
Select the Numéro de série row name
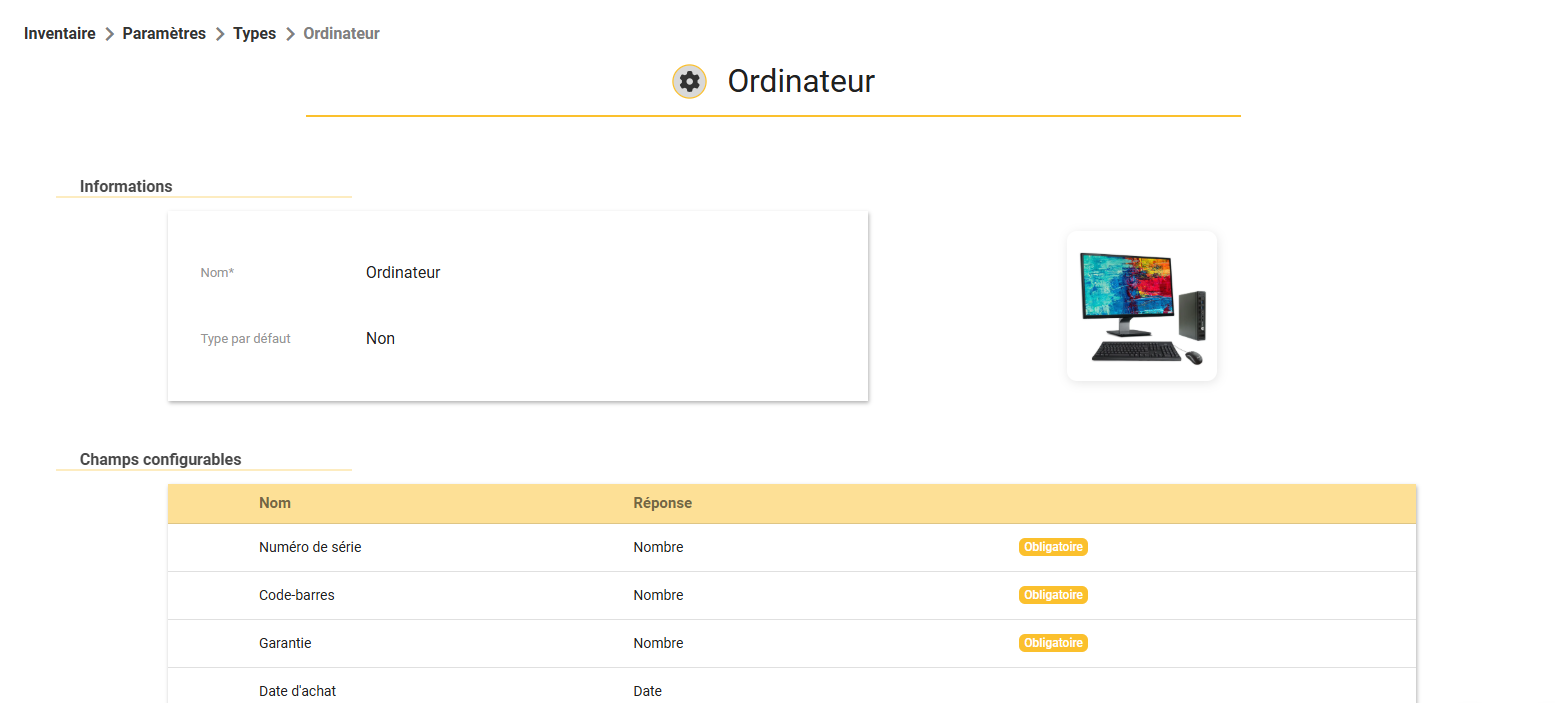tap(310, 547)
